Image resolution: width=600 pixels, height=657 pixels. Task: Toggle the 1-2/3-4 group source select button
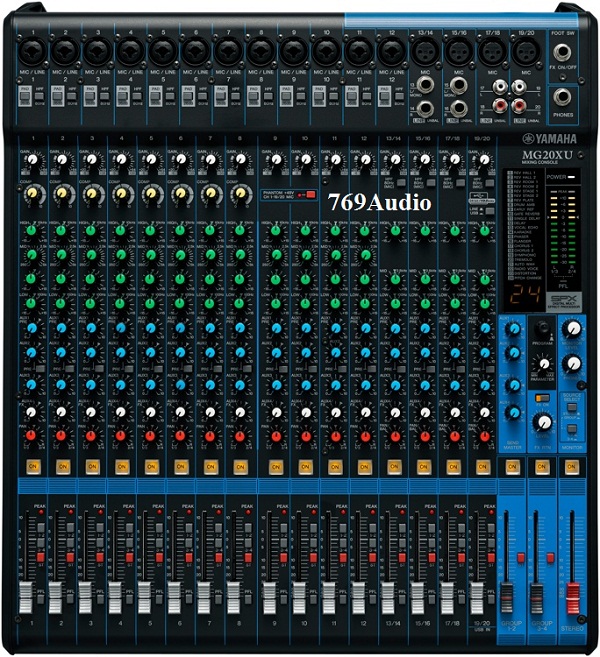click(x=571, y=429)
